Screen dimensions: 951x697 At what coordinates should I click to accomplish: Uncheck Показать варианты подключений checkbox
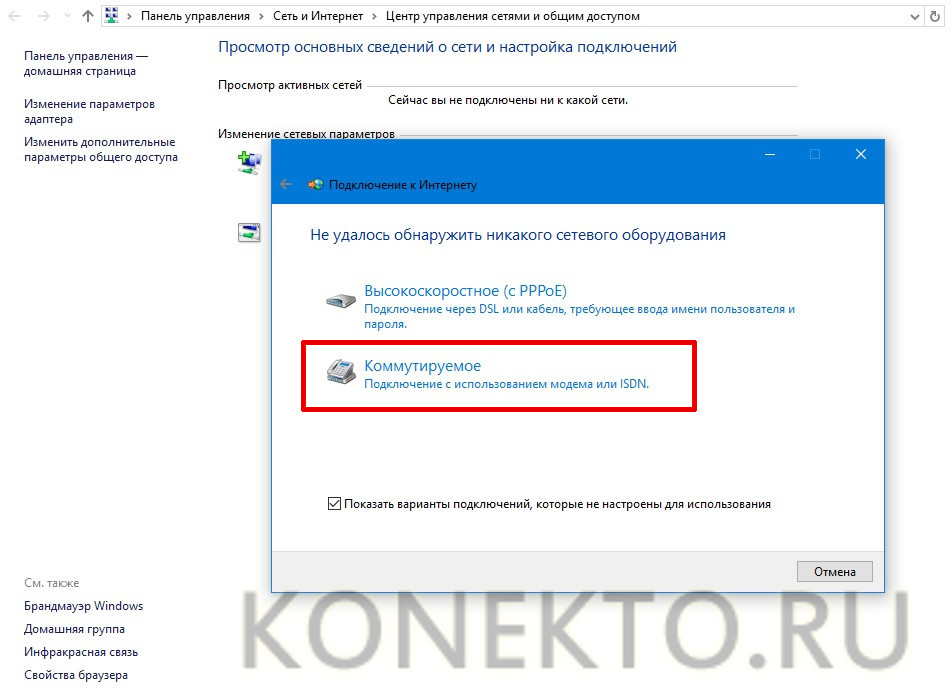coord(334,503)
